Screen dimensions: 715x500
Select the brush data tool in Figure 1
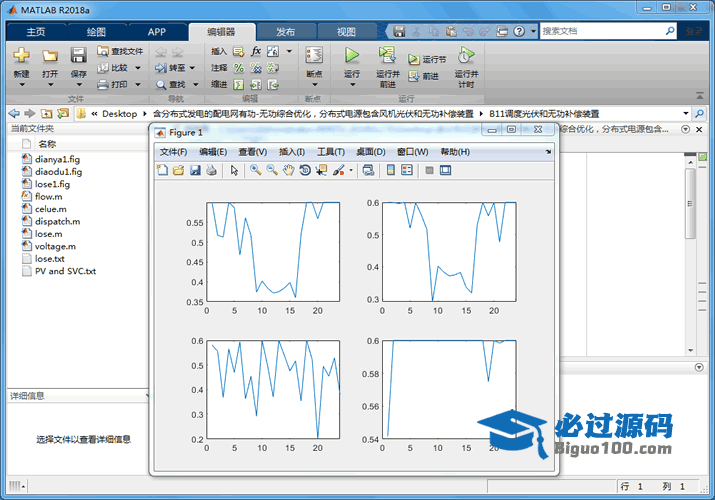tap(338, 170)
